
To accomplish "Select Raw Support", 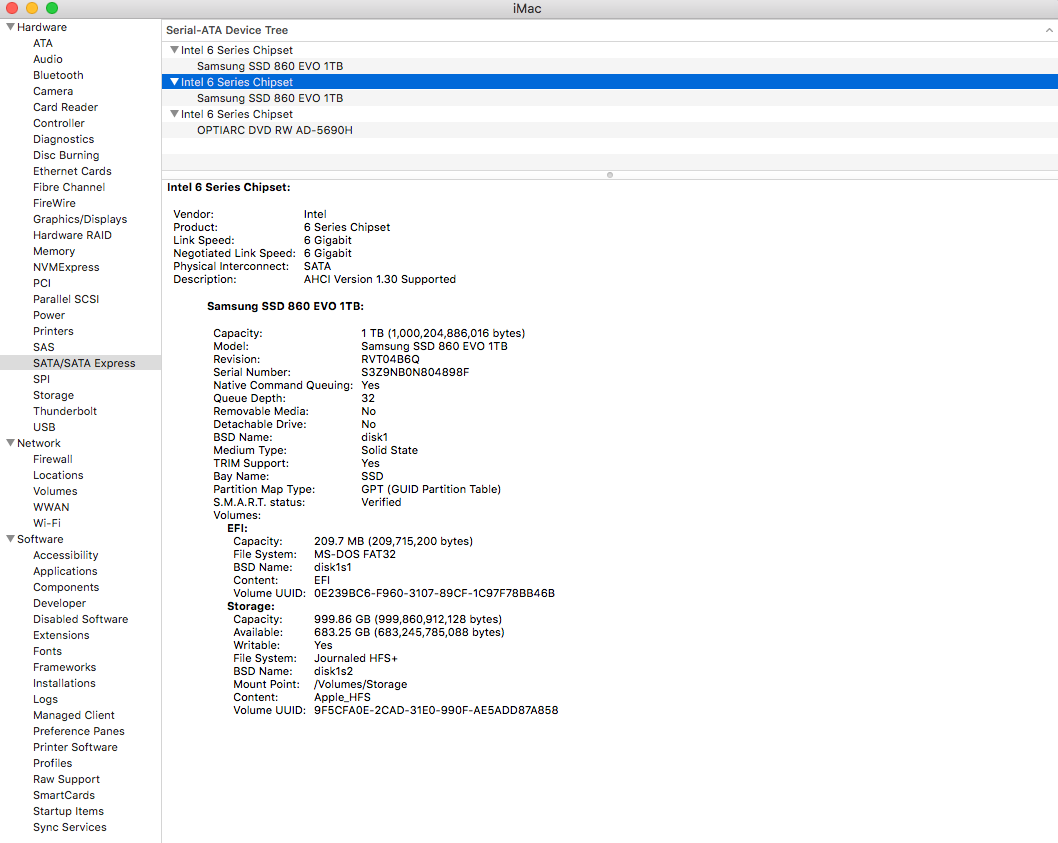I will coord(66,779).
